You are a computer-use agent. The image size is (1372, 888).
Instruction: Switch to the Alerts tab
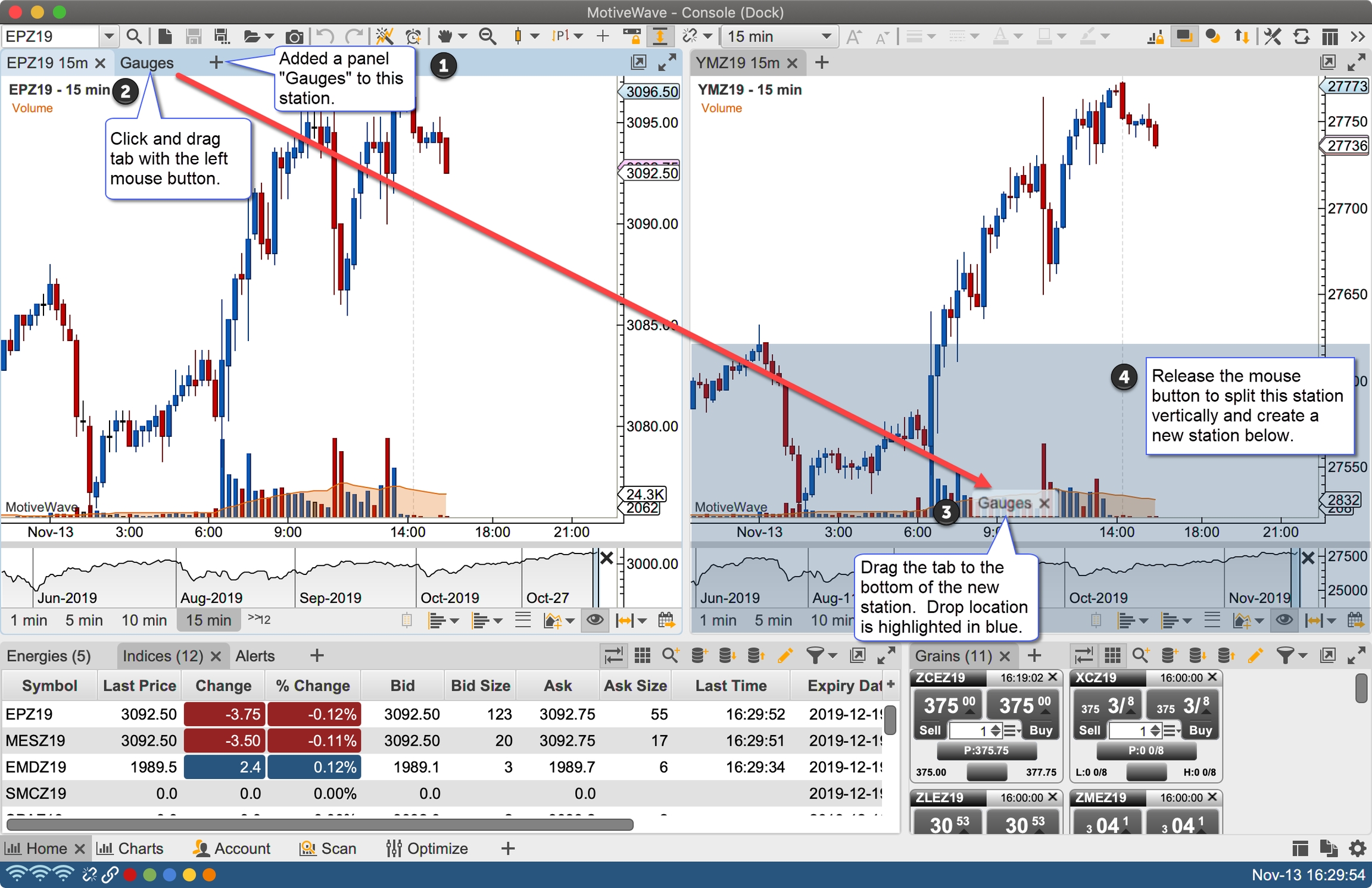click(255, 656)
